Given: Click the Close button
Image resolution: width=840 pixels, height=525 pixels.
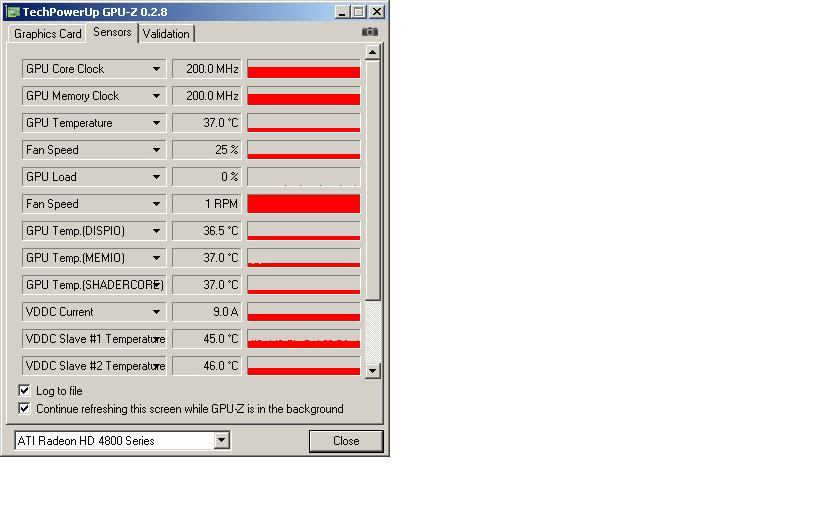Looking at the screenshot, I should [346, 441].
